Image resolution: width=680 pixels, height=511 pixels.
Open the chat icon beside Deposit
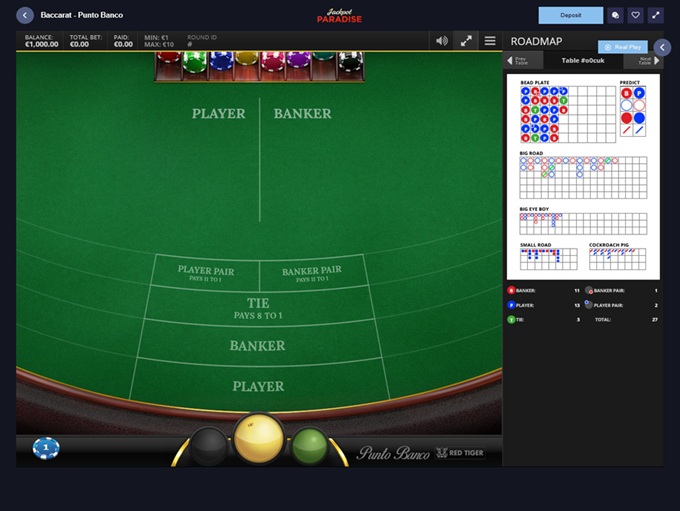point(615,15)
